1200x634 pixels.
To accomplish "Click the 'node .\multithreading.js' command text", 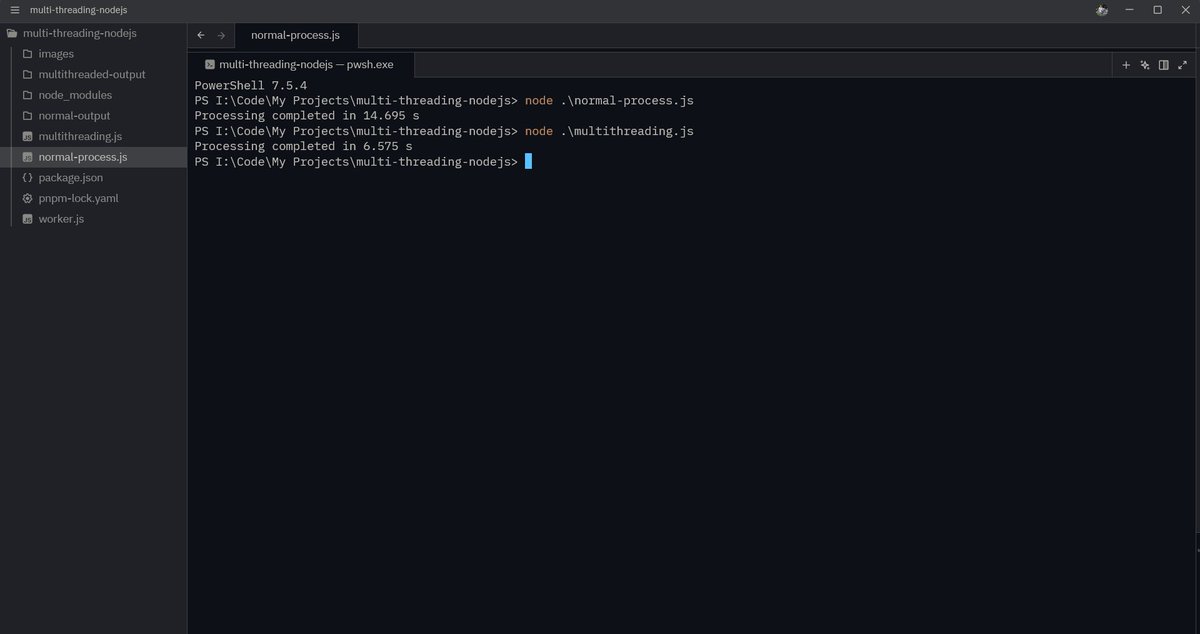I will tap(609, 131).
